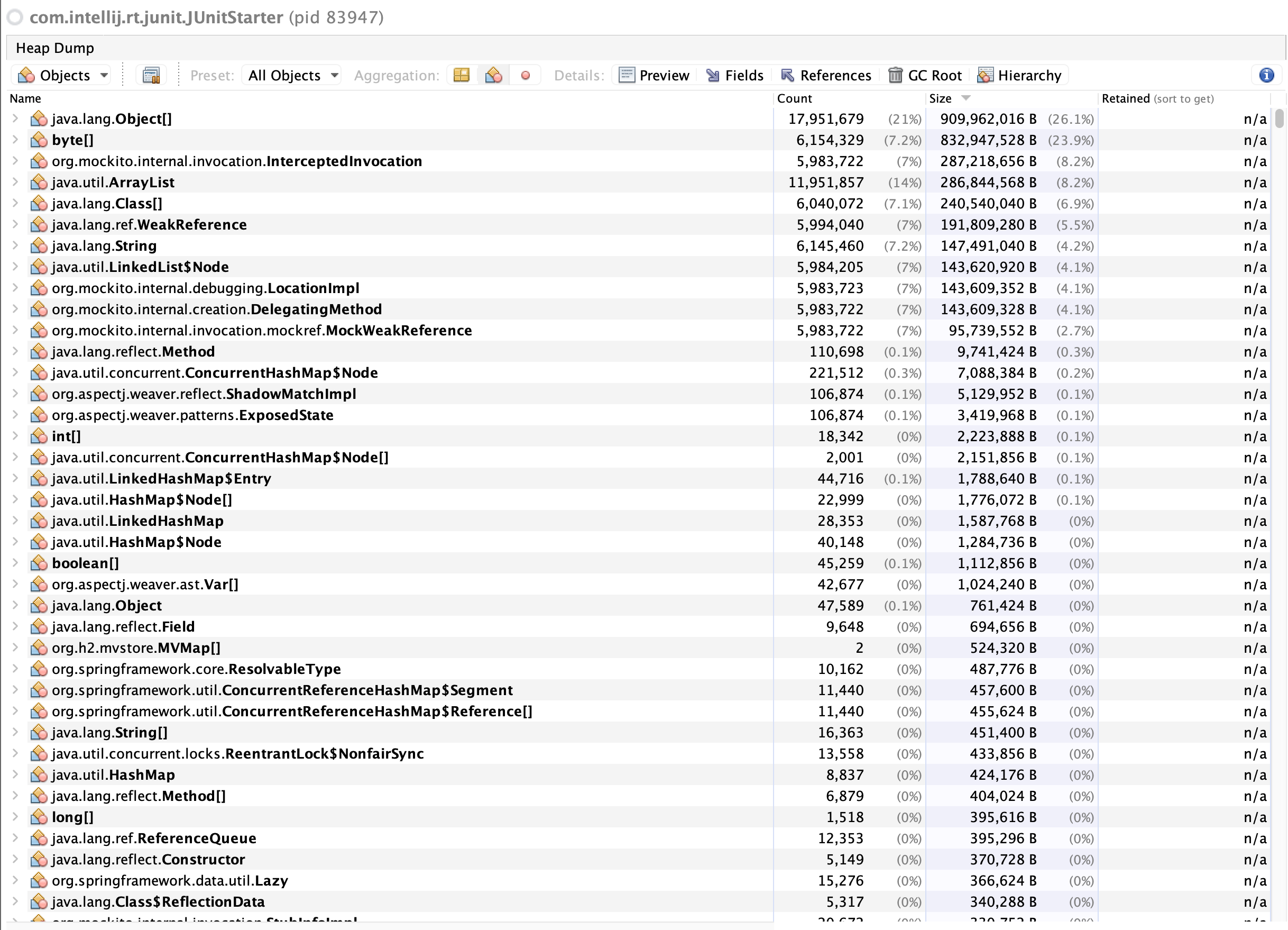Select the ConcurrentReferenceHashMap$Segment row name

(x=282, y=690)
